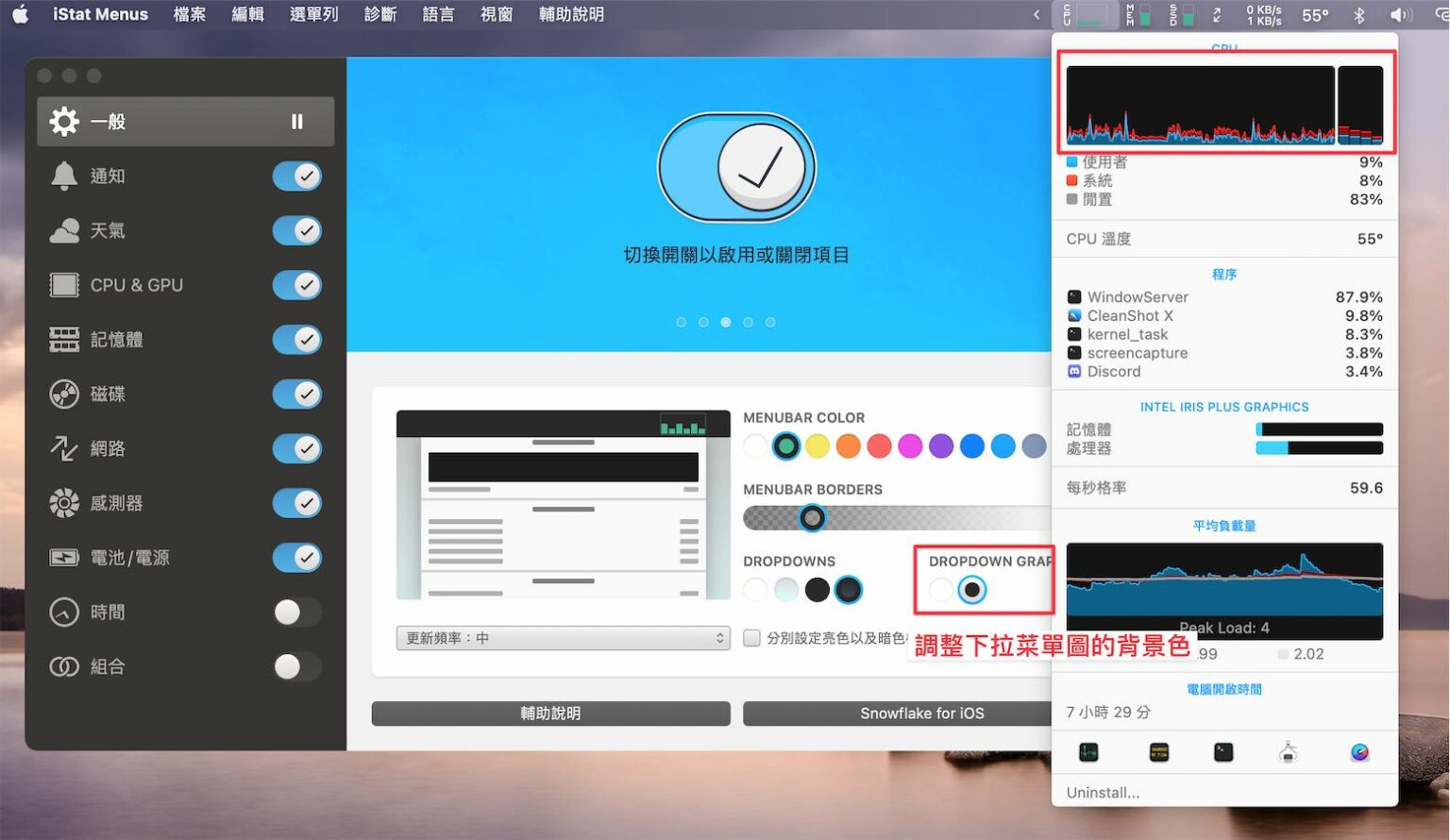This screenshot has height=840, width=1450.
Task: Open the 選單列 menu in menu bar
Action: 315,14
